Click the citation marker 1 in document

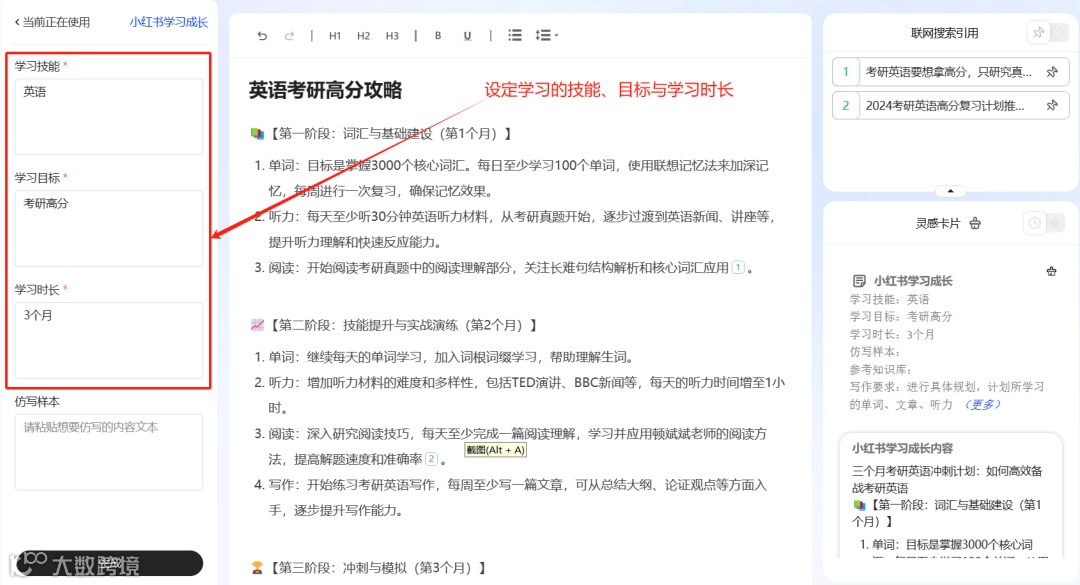pyautogui.click(x=738, y=267)
